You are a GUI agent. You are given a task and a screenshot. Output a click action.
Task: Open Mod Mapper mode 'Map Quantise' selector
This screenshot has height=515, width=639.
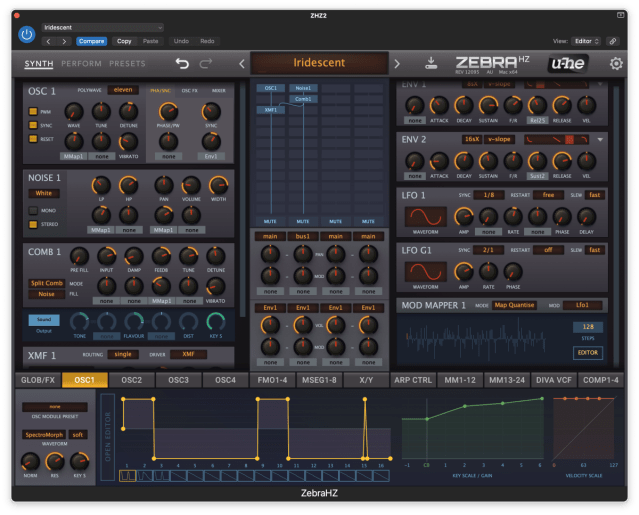pos(514,305)
